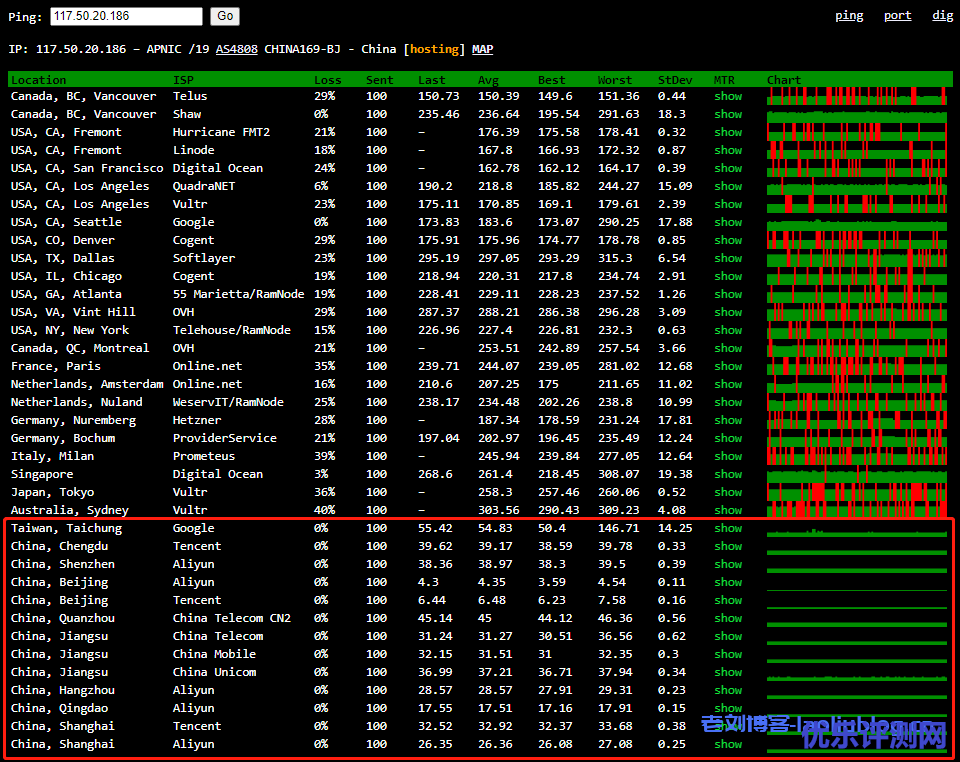The height and width of the screenshot is (762, 960).
Task: Click the Avg column header
Action: [488, 80]
